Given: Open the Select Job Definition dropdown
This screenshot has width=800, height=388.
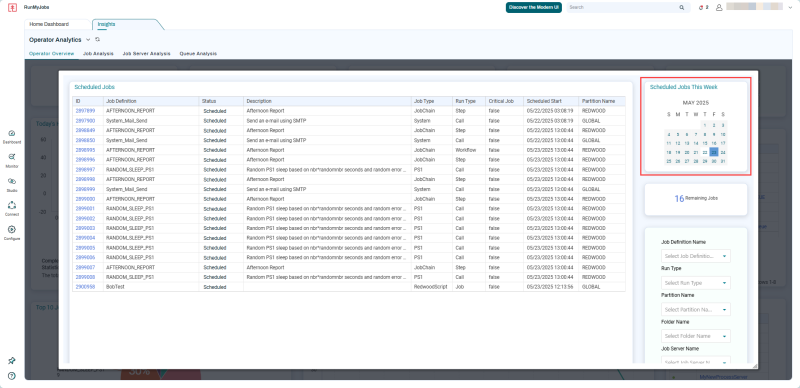Looking at the screenshot, I should [695, 256].
